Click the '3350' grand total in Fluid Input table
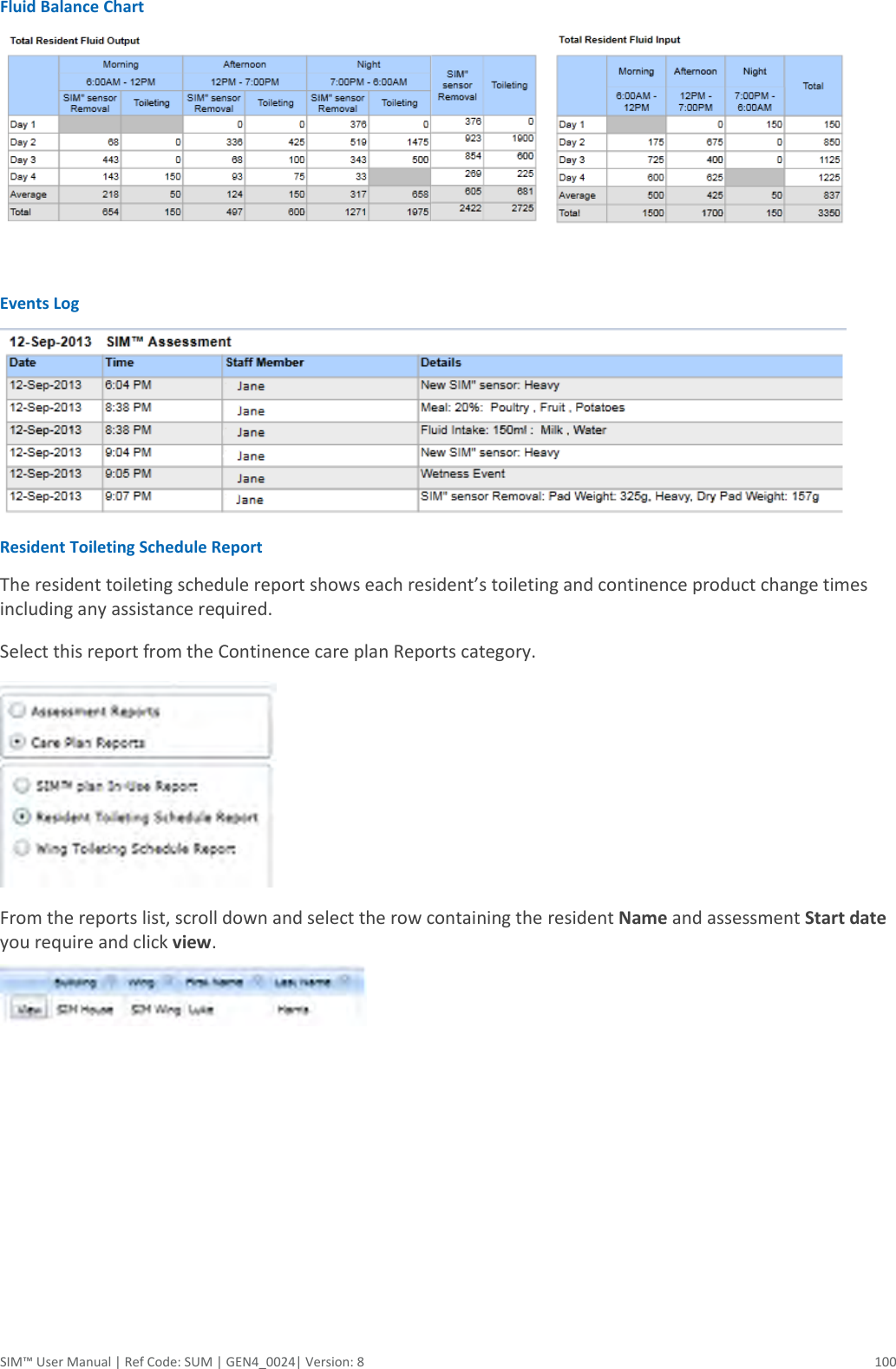The width and height of the screenshot is (896, 1369). (828, 213)
